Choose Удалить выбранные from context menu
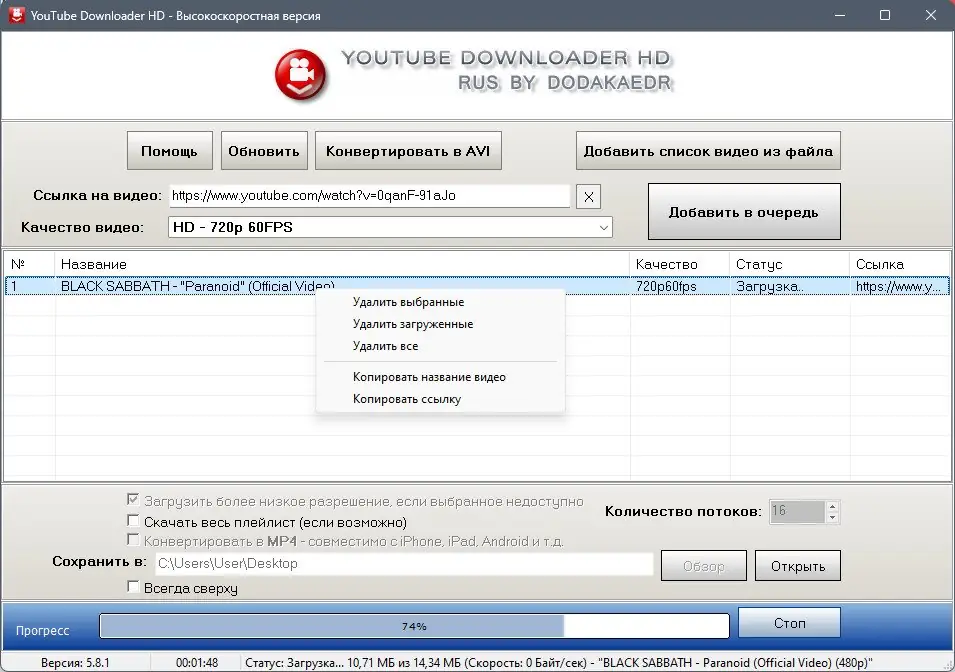This screenshot has height=672, width=955. [x=440, y=302]
